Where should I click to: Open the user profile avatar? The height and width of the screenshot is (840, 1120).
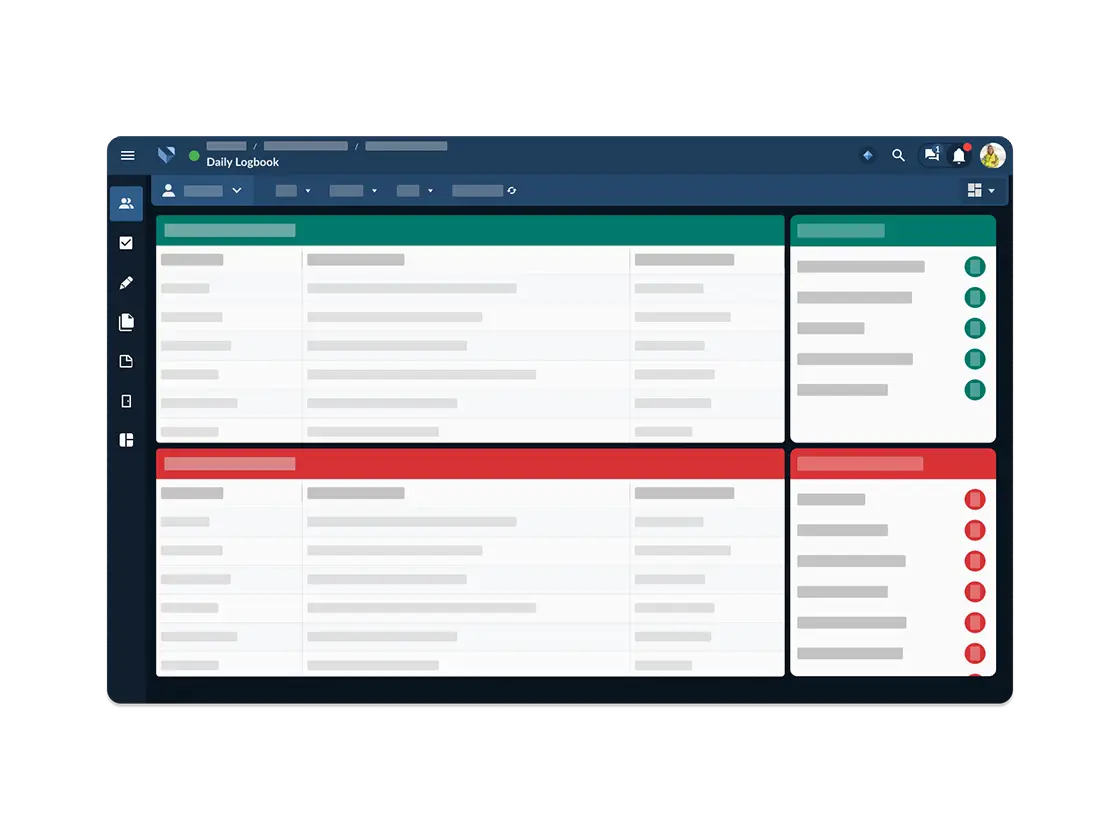(992, 155)
